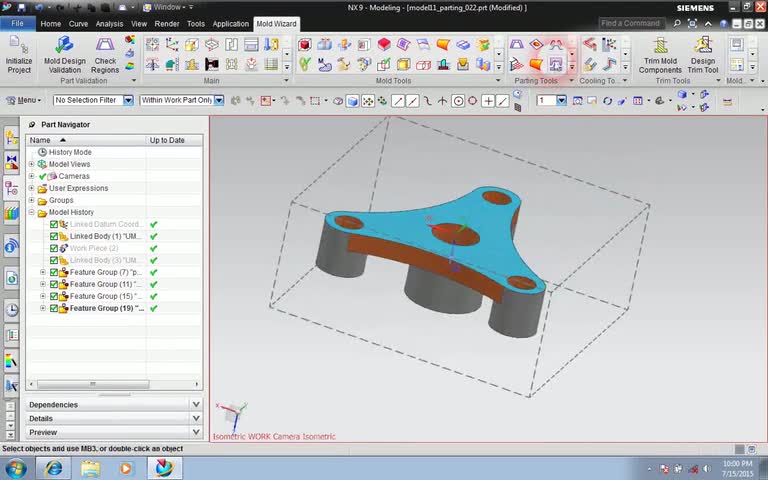Uncheck Linked Body (1) checkbox
The width and height of the screenshot is (768, 480).
54,236
